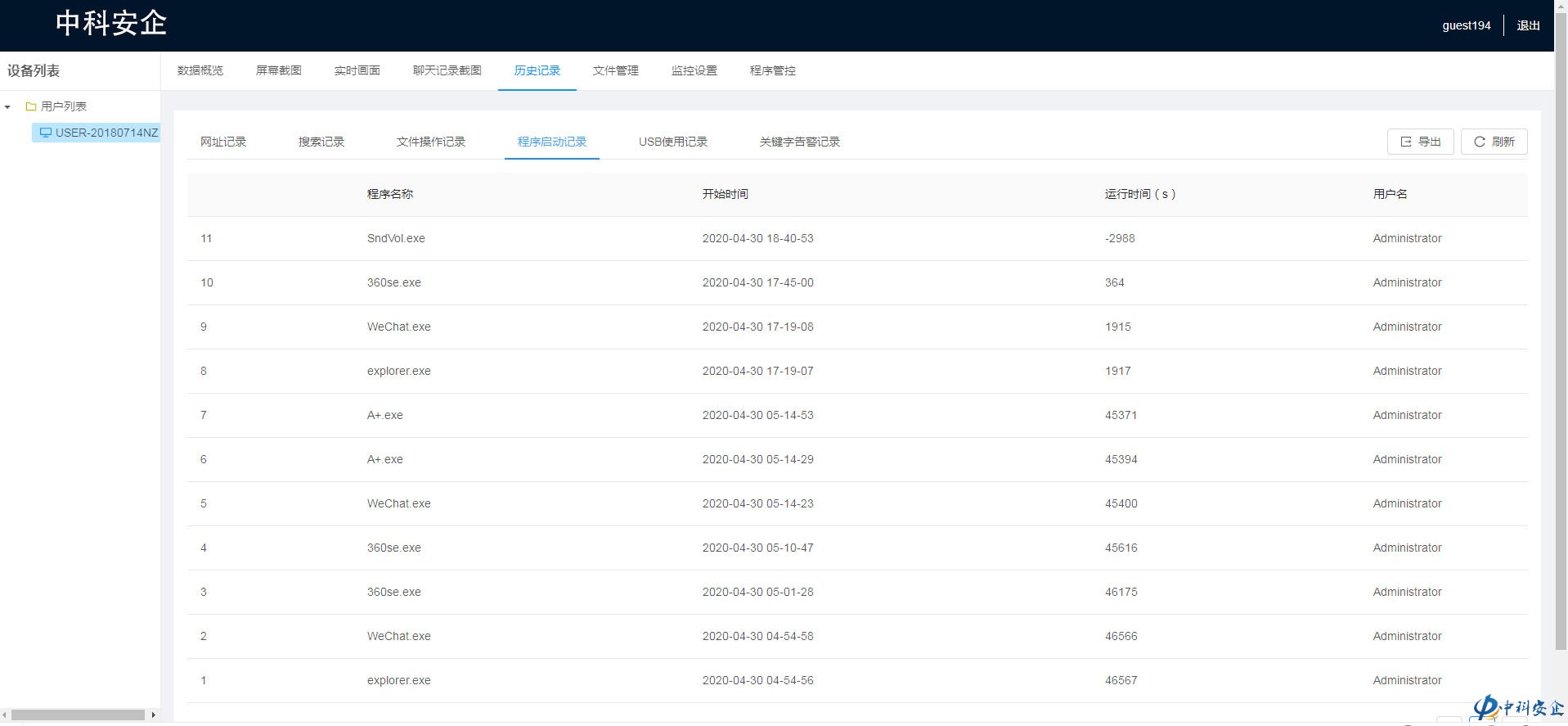View 关键字告警记录 sub-tab
The image size is (1568, 726).
click(x=800, y=142)
